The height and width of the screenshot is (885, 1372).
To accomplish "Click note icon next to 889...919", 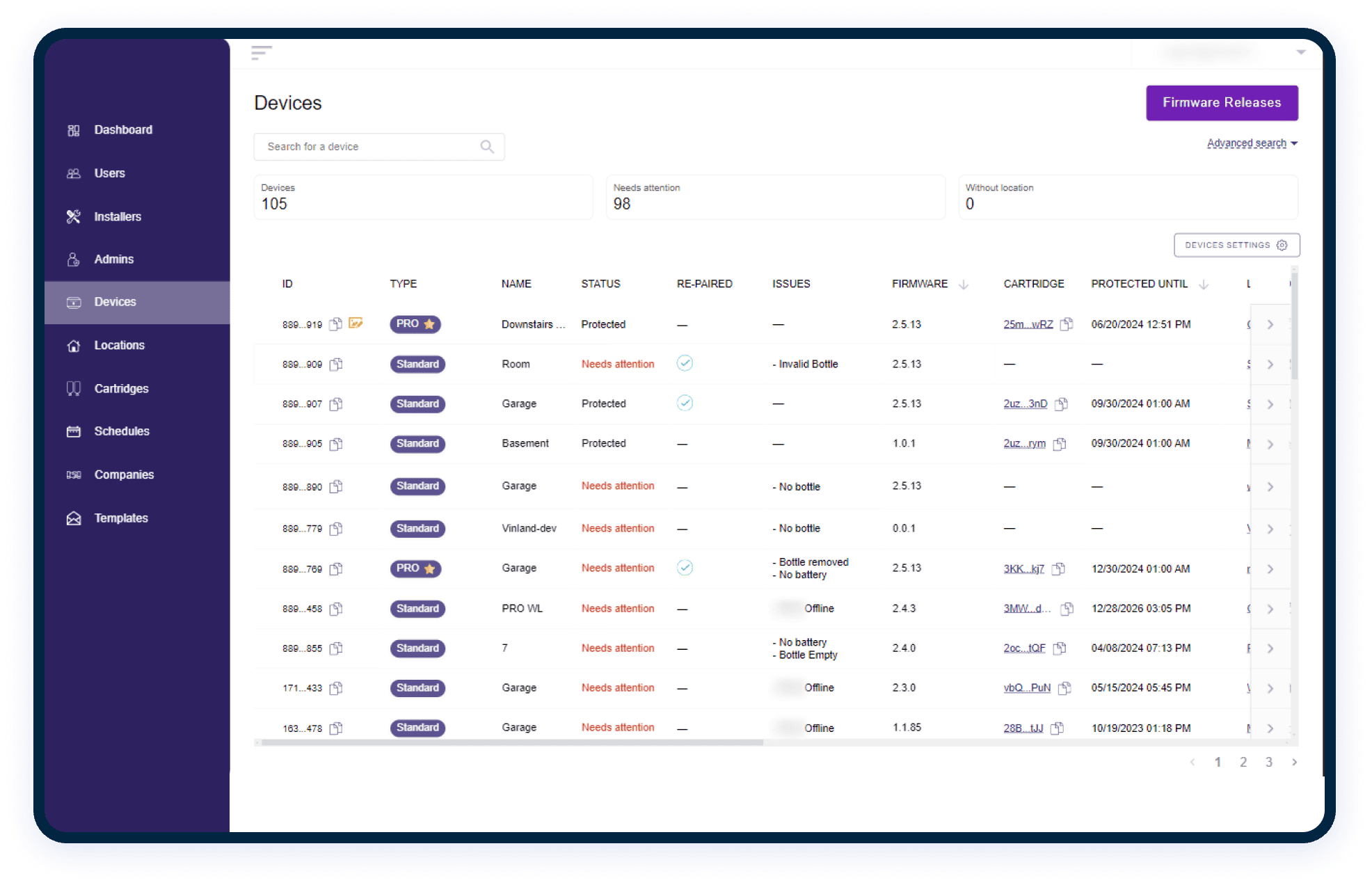I will (356, 323).
